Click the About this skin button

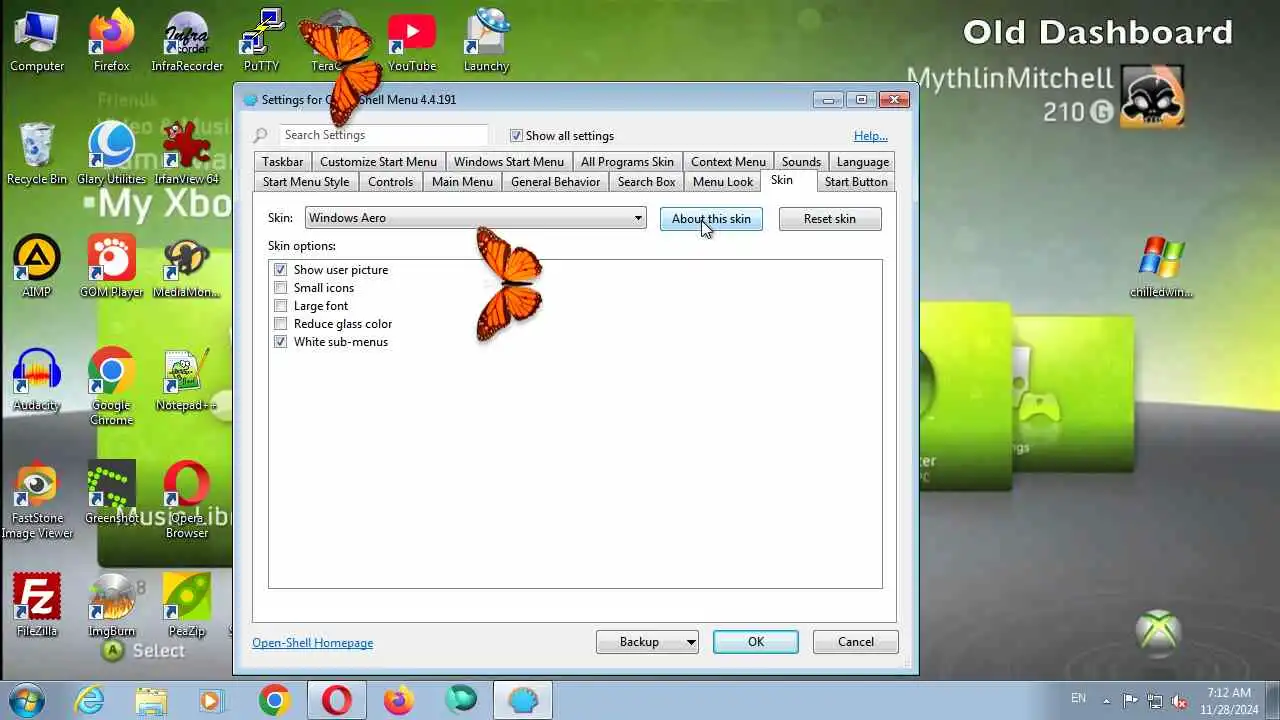711,219
